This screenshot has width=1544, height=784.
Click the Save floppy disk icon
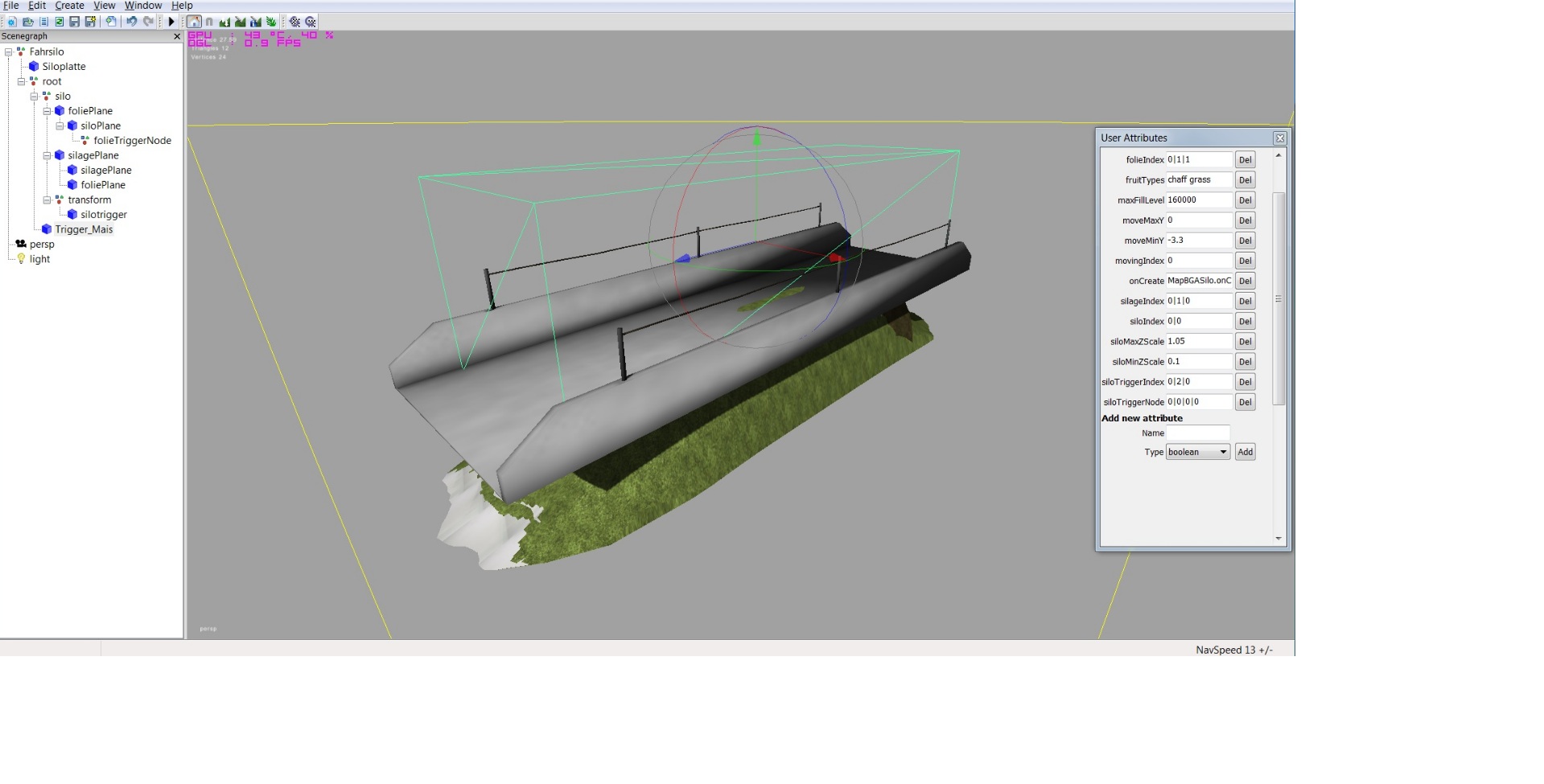tap(74, 22)
